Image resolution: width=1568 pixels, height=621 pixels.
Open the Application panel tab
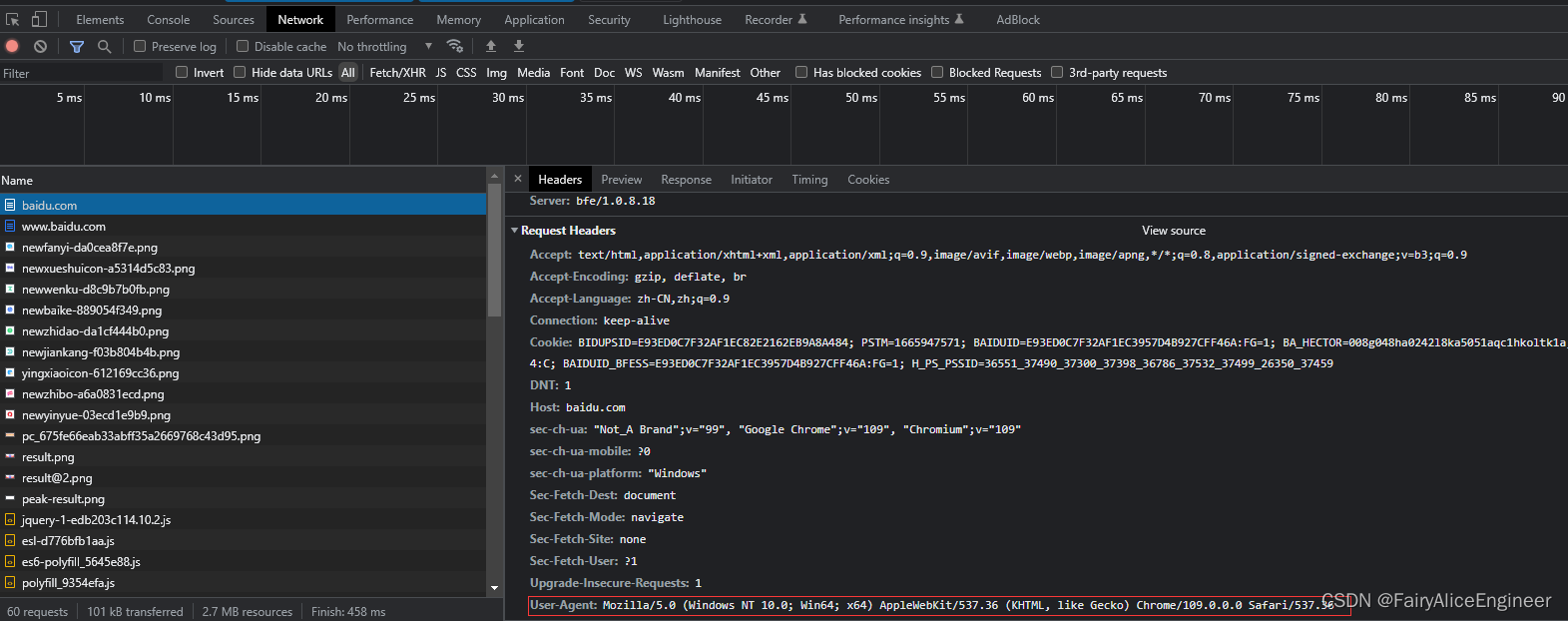point(534,19)
